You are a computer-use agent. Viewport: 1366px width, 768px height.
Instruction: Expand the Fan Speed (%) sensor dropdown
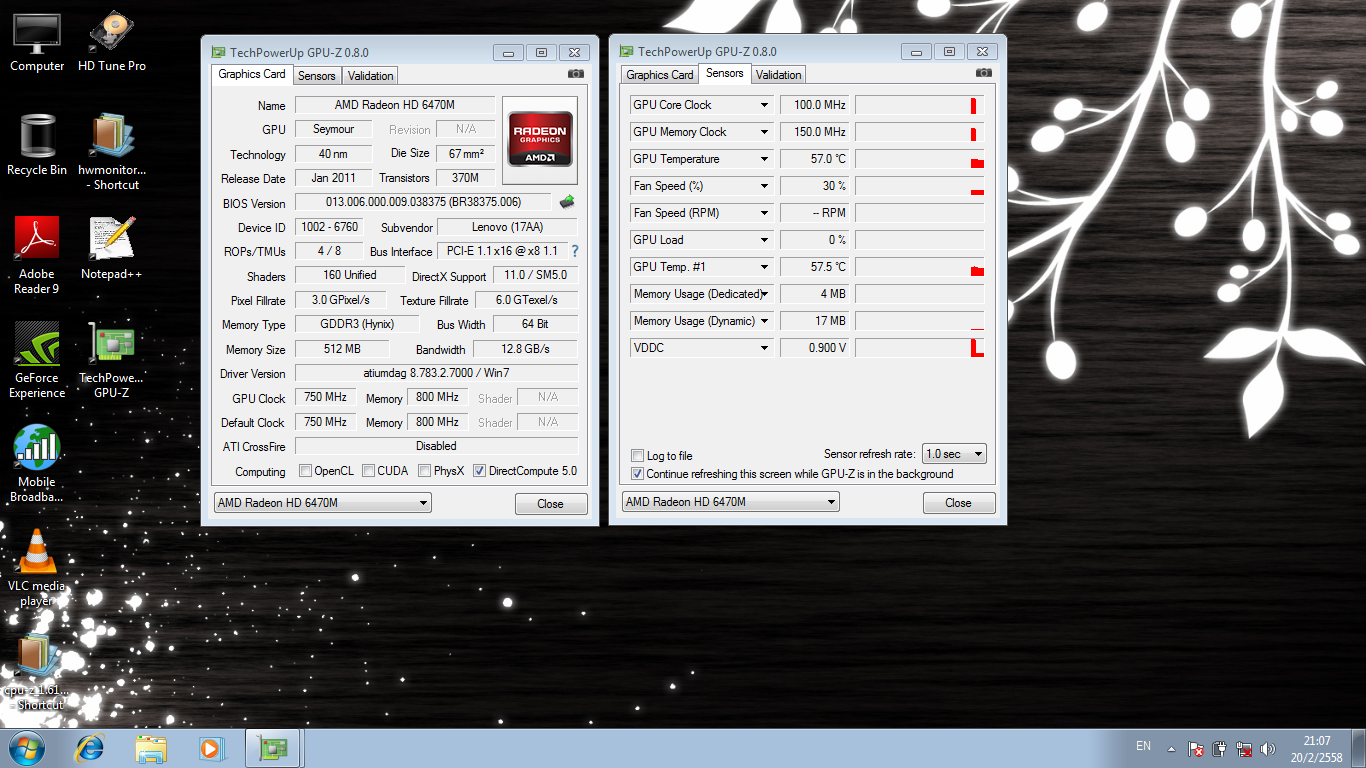[764, 186]
